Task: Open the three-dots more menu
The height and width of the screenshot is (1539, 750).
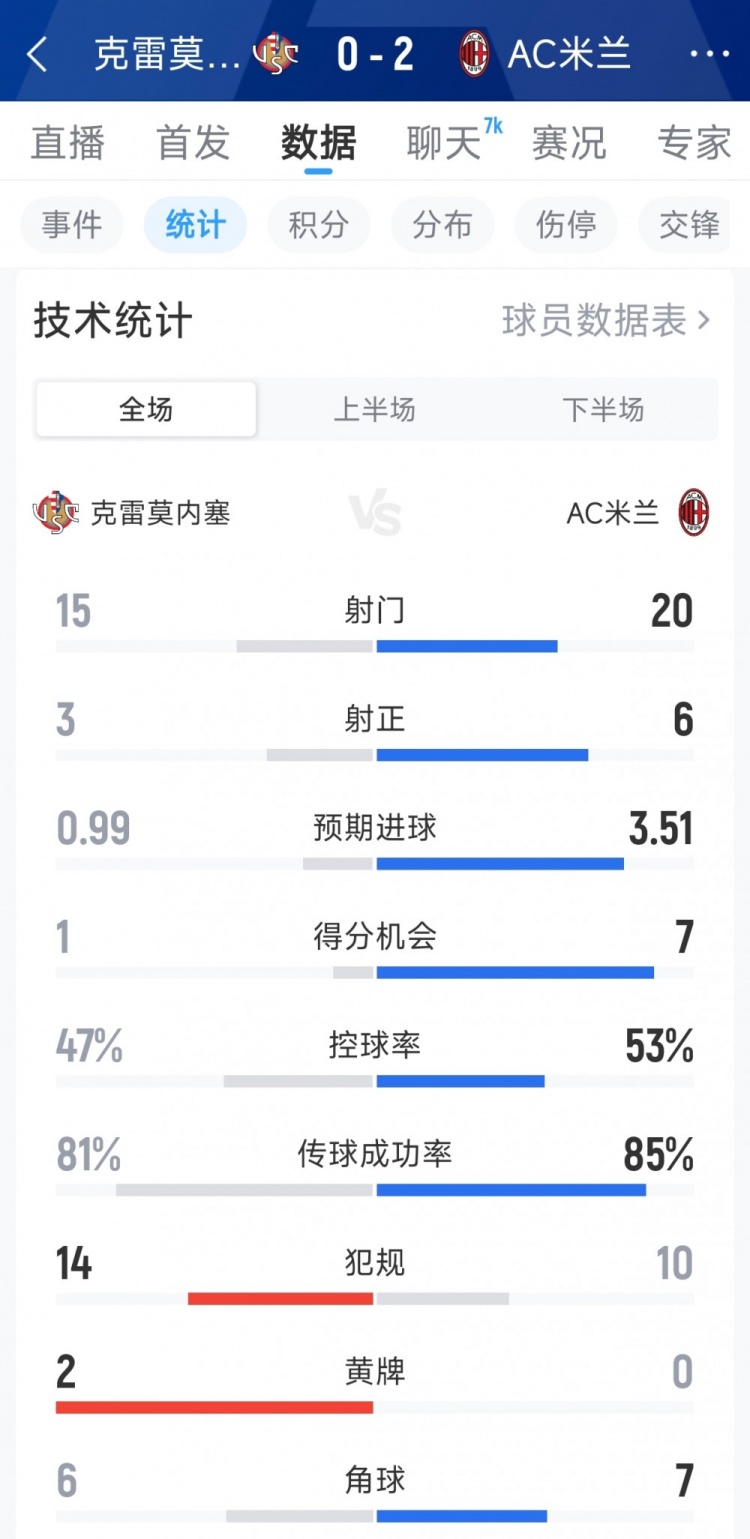Action: [x=709, y=54]
